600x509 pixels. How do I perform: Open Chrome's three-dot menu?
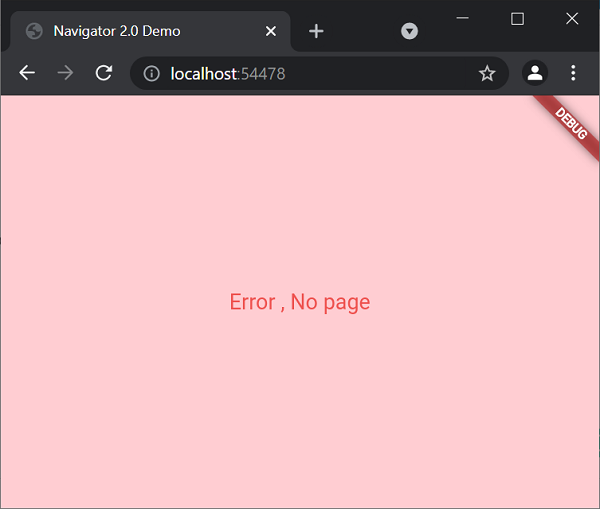(x=573, y=73)
